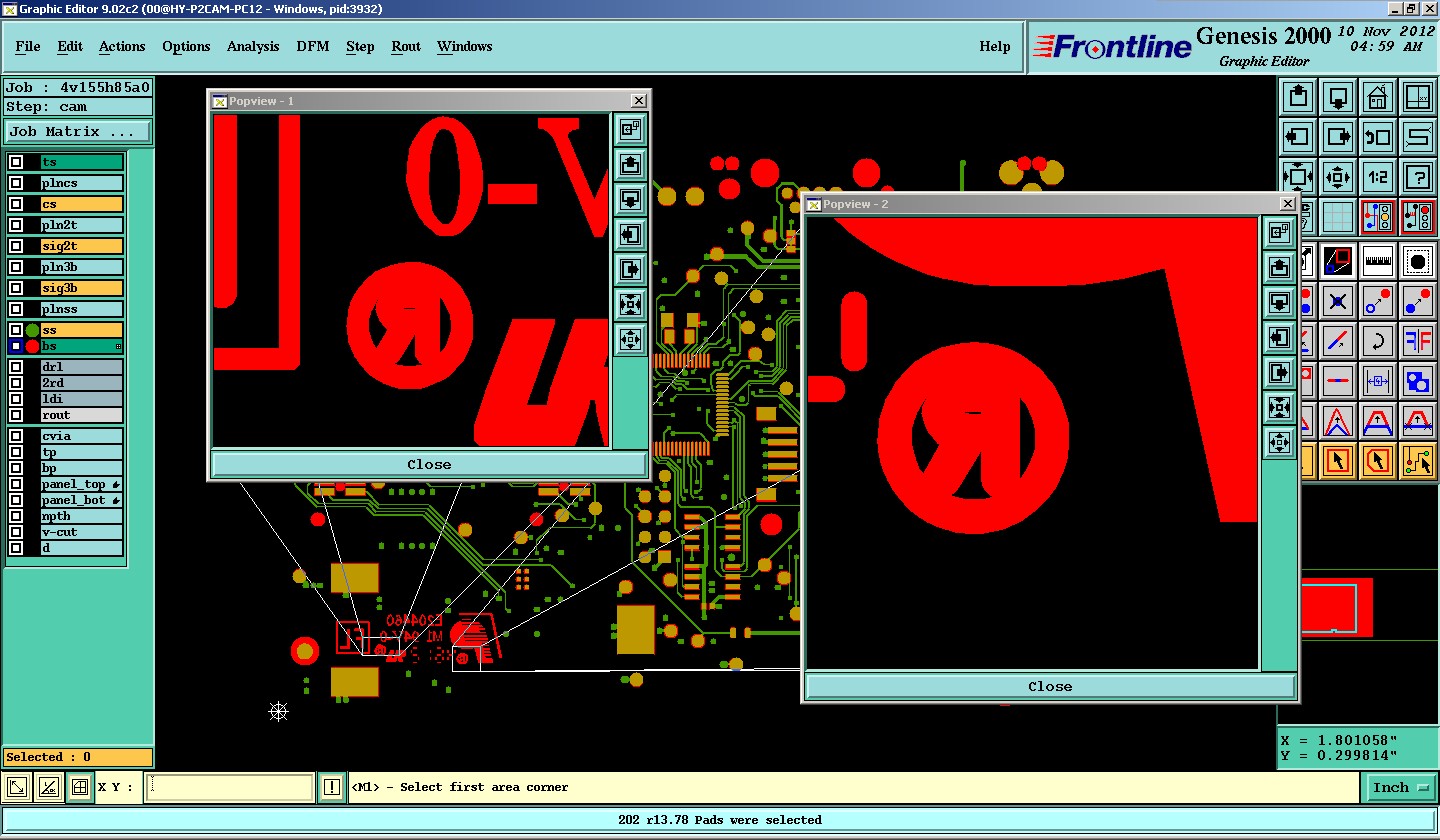
Task: Toggle the plncs layer checkbox
Action: click(16, 183)
